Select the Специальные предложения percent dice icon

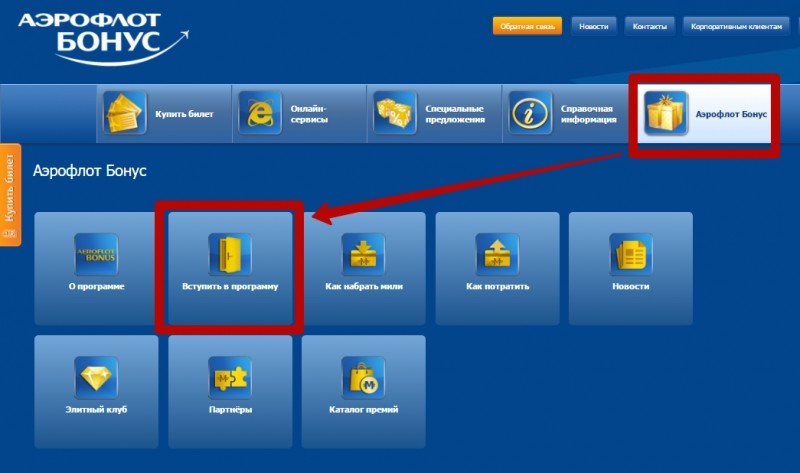394,112
